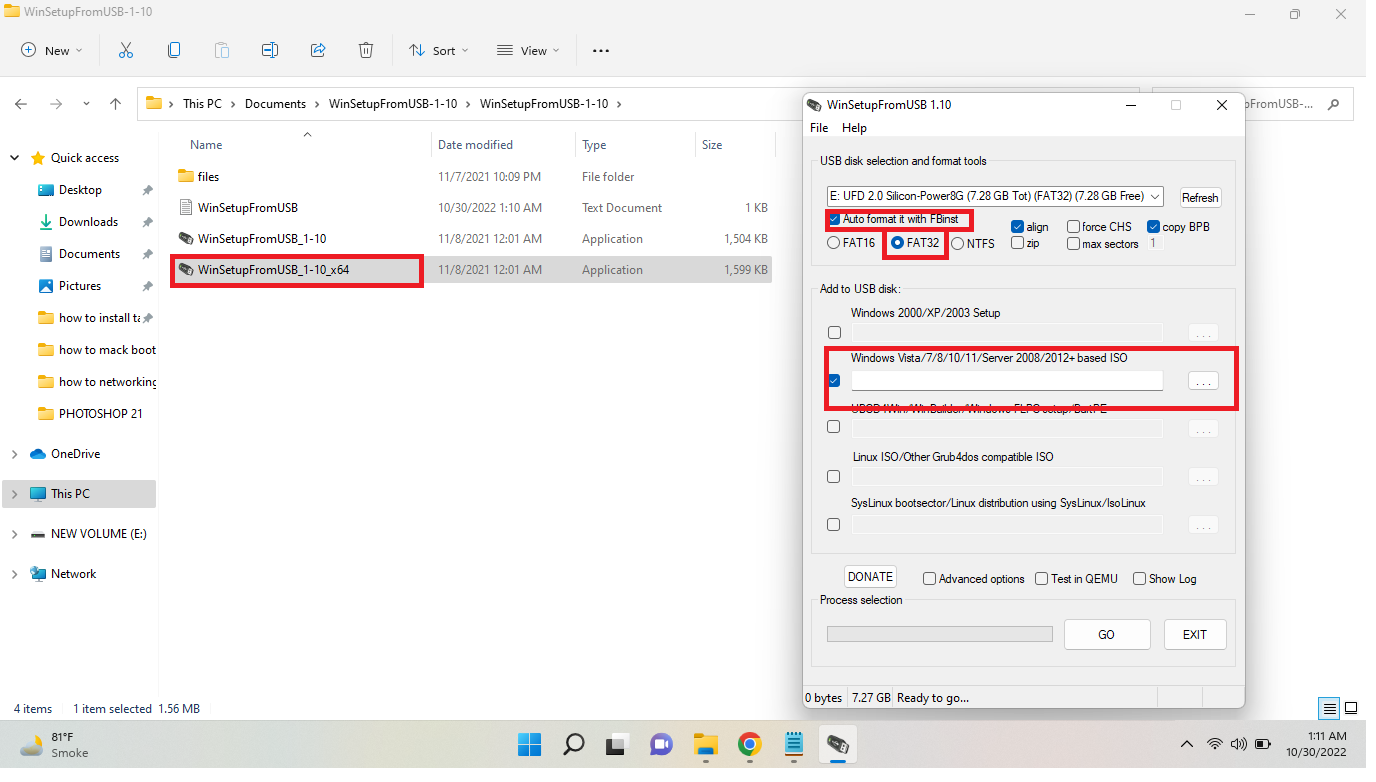The height and width of the screenshot is (782, 1376).
Task: Enable the Test in QEMU checkbox
Action: tap(1041, 579)
